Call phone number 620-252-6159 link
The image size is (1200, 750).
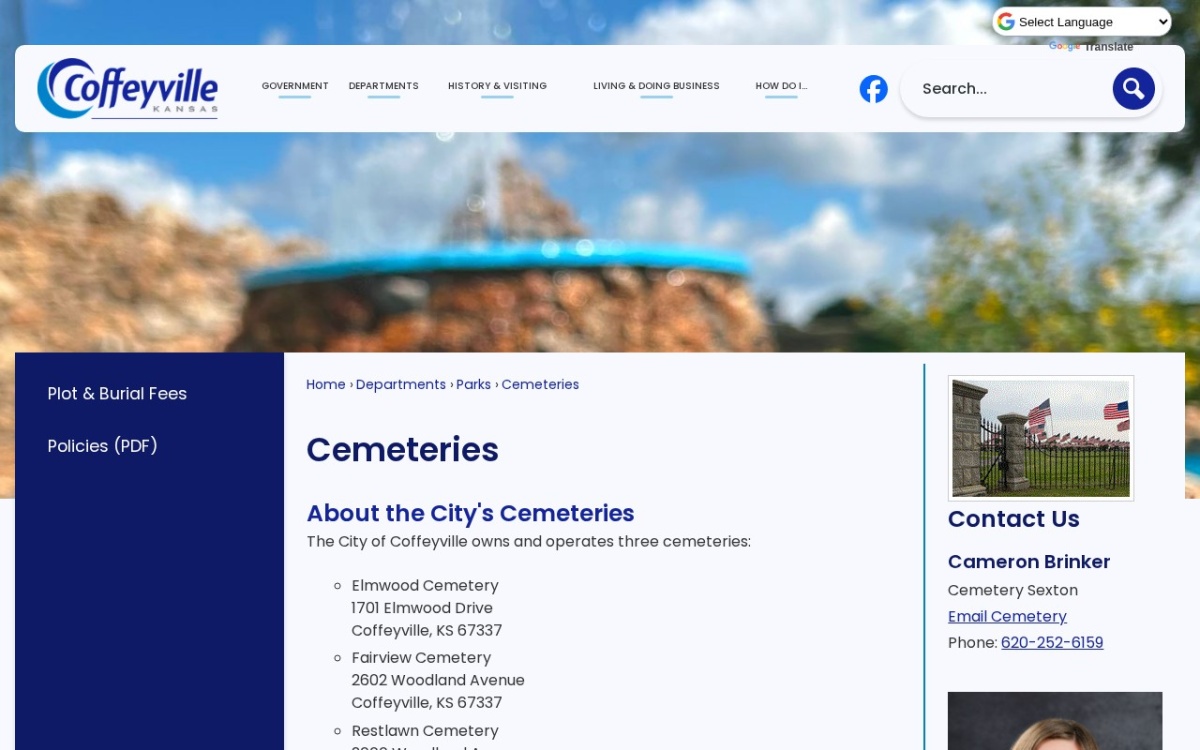pos(1052,643)
